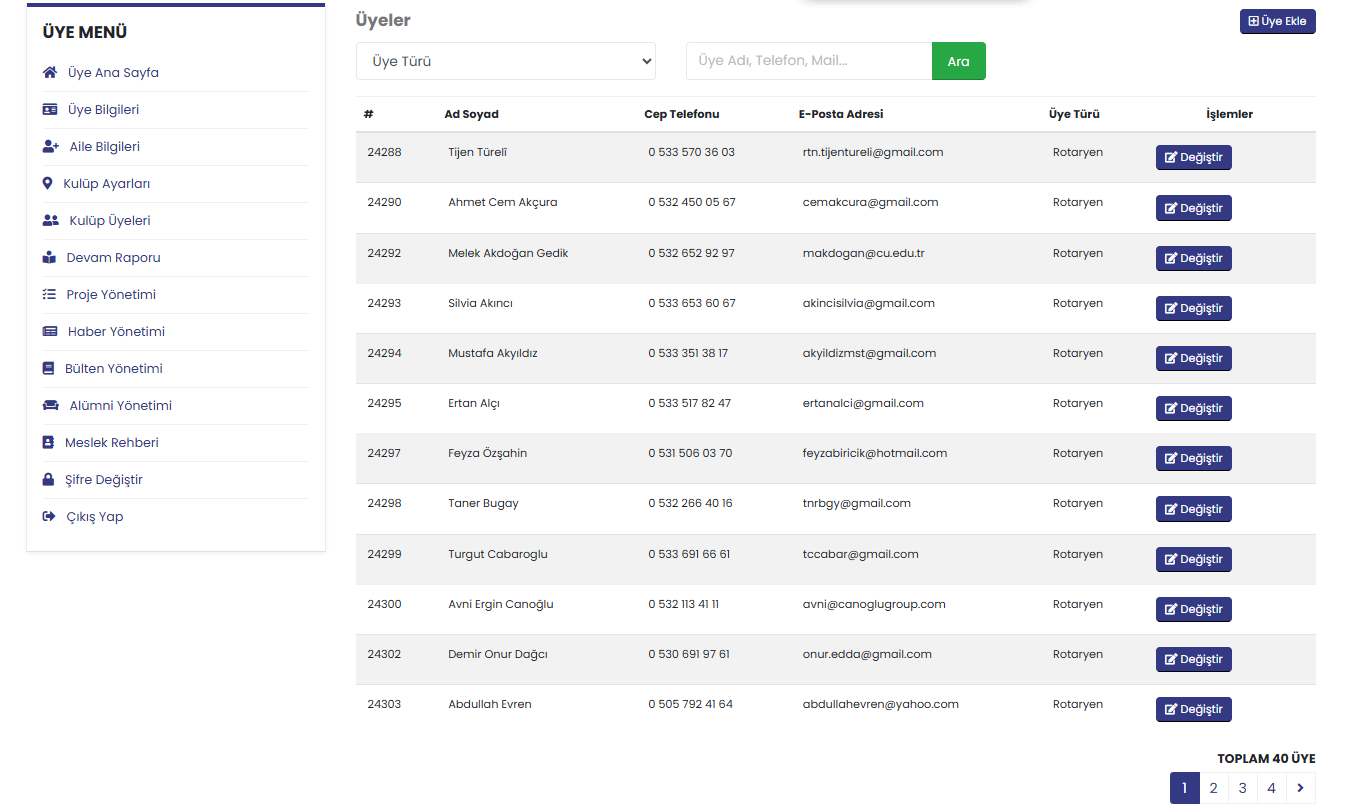Click the lock icon for Şifre Değiştir
The width and height of the screenshot is (1354, 807).
tap(48, 480)
